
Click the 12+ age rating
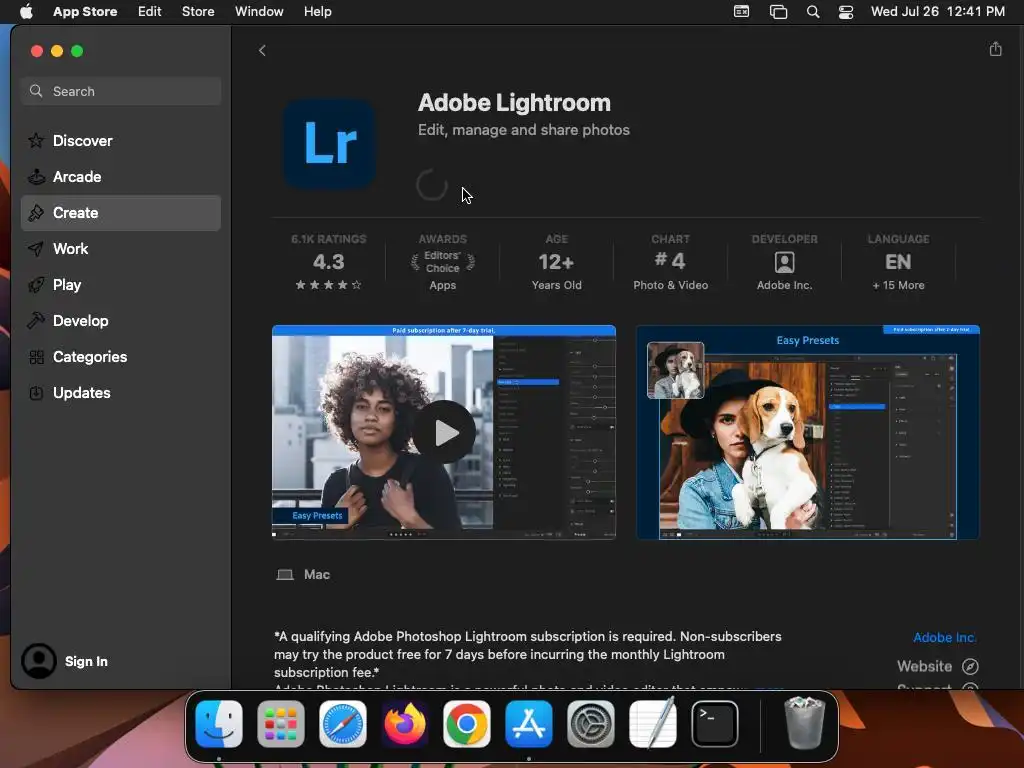click(x=556, y=262)
